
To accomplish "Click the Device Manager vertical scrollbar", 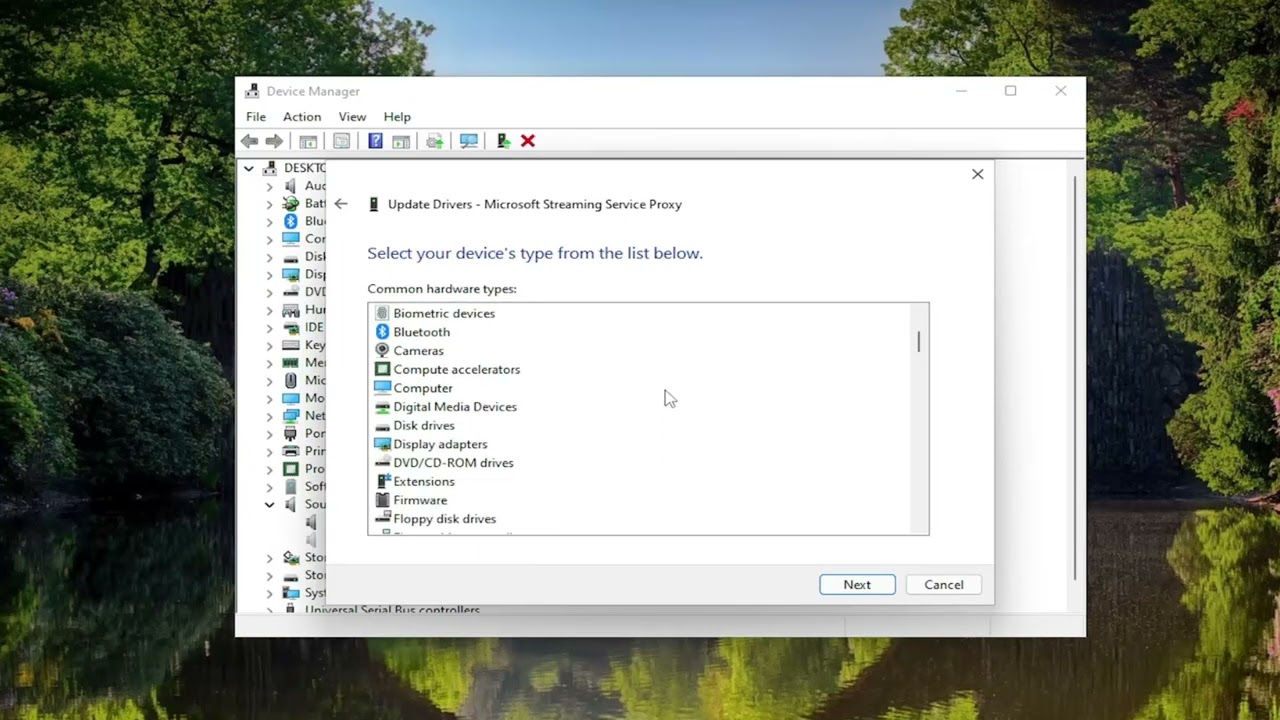I will 1076,378.
